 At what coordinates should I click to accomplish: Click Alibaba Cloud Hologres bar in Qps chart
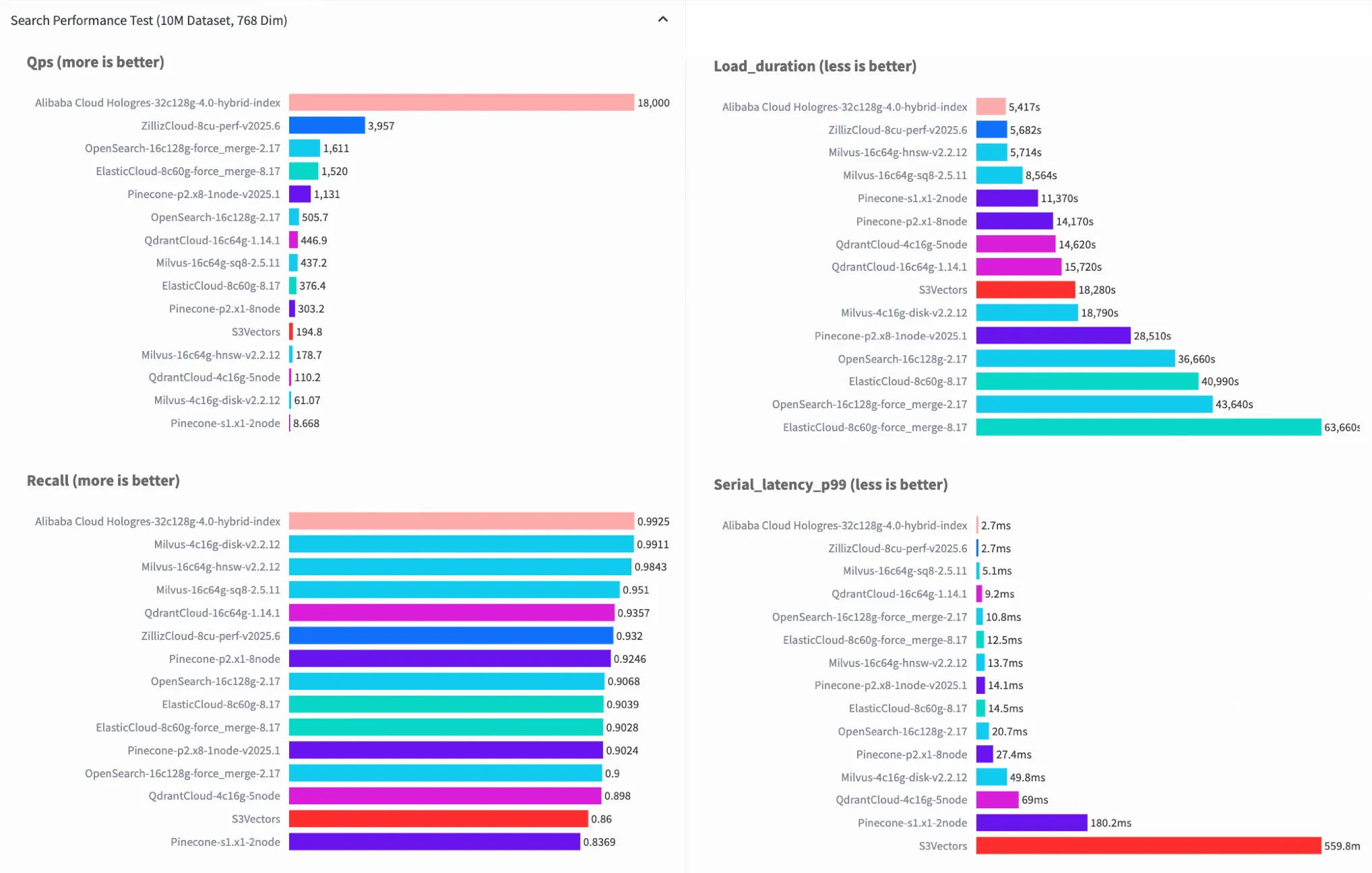[x=461, y=102]
